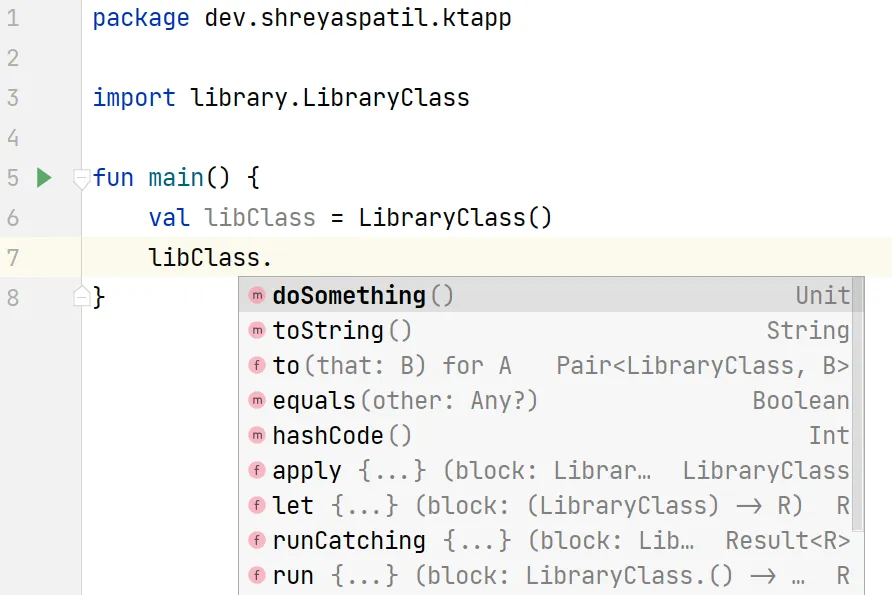Click method icon beside doSomething suggestion
The height and width of the screenshot is (595, 892).
tap(257, 296)
